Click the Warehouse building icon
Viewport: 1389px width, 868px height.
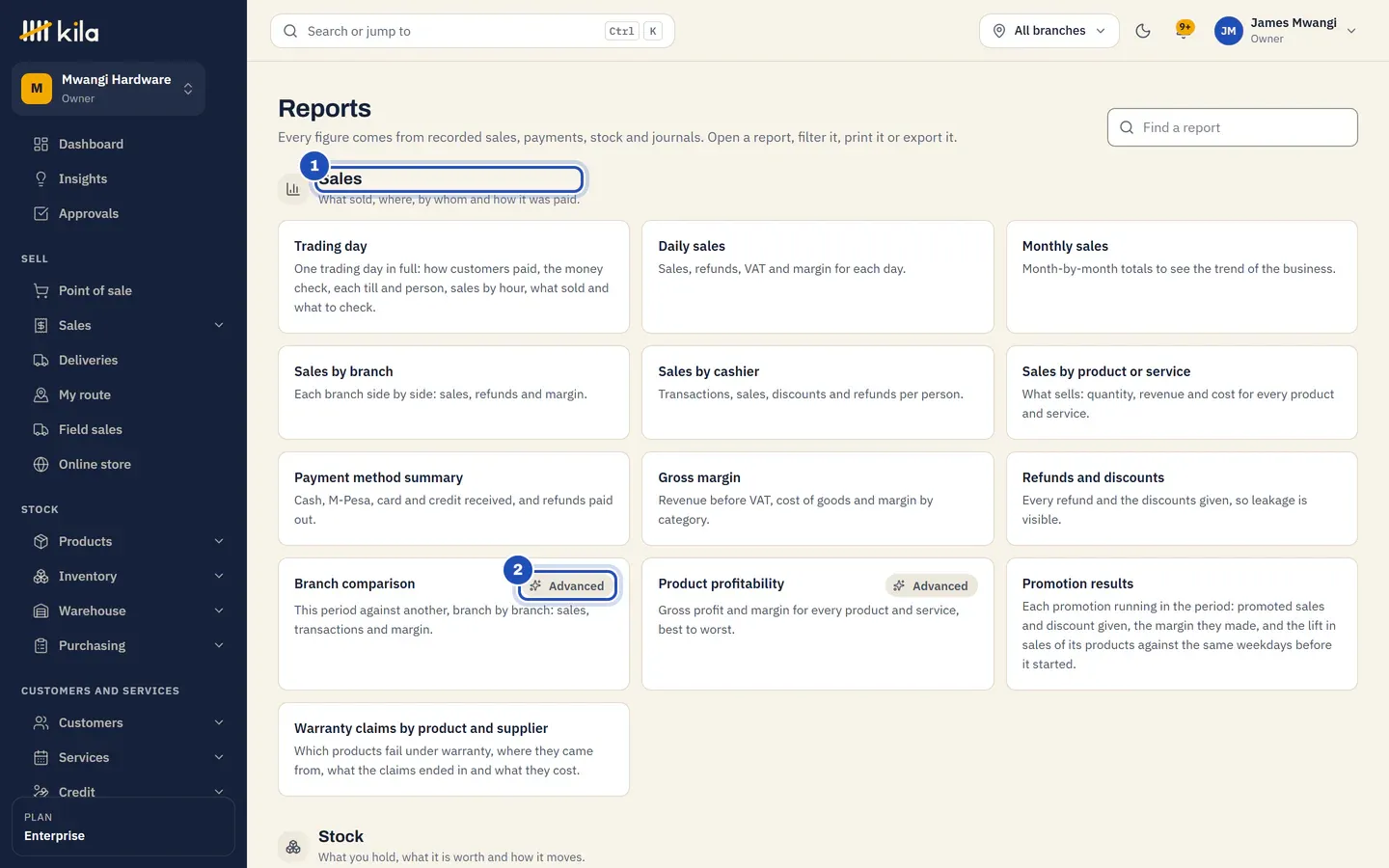[41, 611]
